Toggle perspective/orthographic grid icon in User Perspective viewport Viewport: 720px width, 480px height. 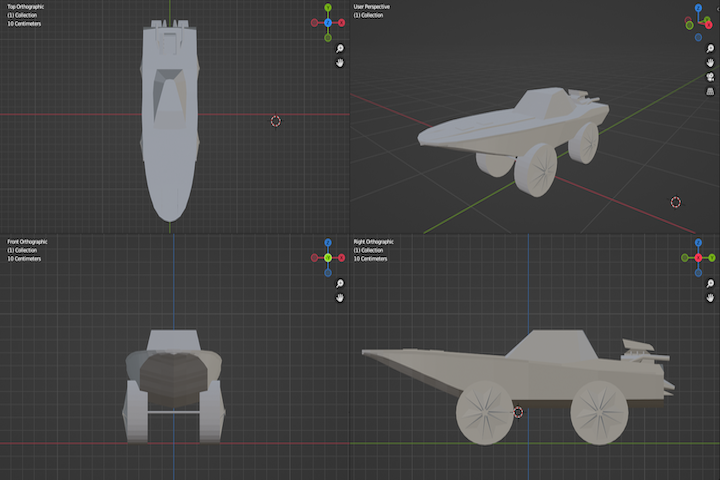(x=708, y=90)
